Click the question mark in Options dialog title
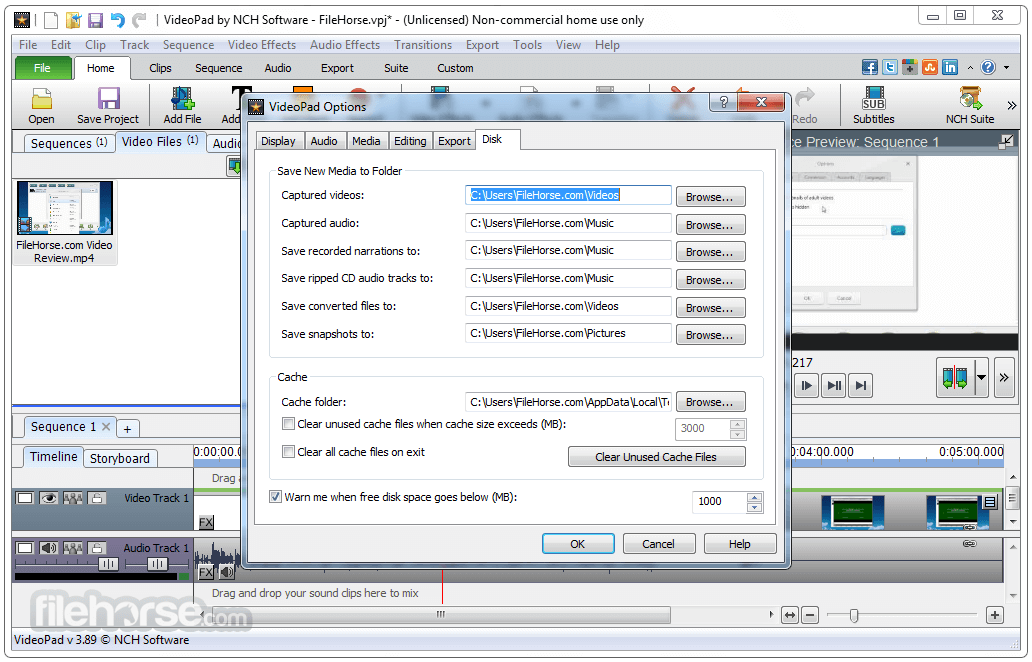This screenshot has width=1032, height=662. coord(723,102)
